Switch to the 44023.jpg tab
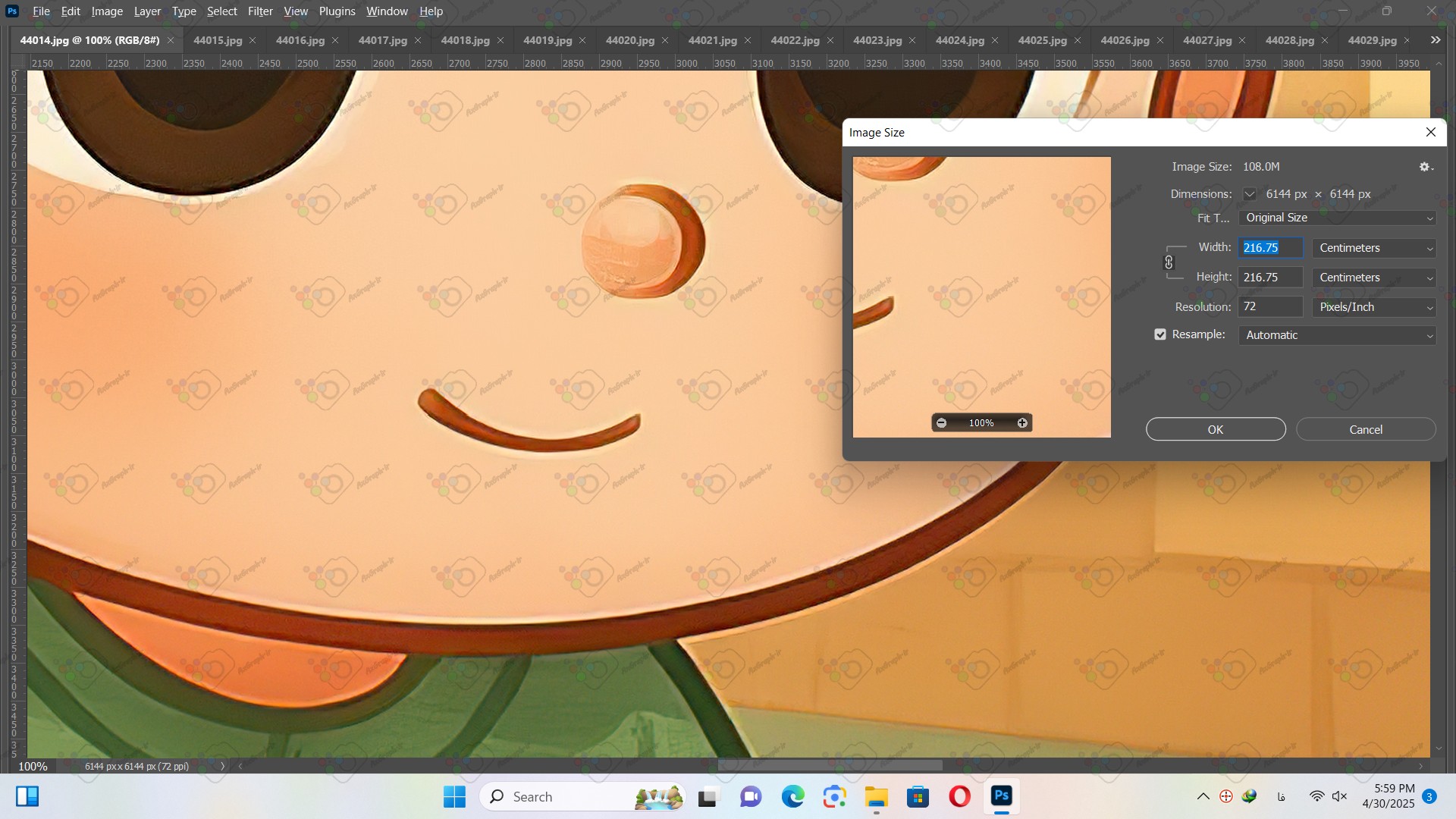Image resolution: width=1456 pixels, height=819 pixels. [877, 40]
